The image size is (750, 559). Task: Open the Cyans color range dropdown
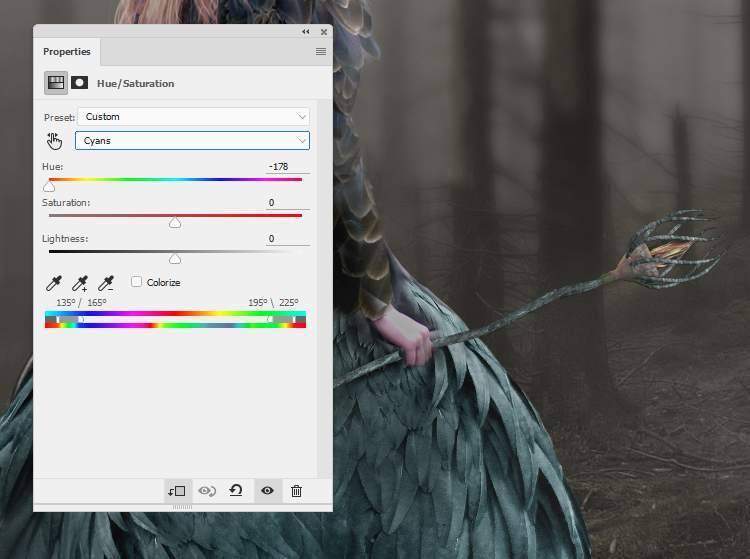pyautogui.click(x=192, y=141)
